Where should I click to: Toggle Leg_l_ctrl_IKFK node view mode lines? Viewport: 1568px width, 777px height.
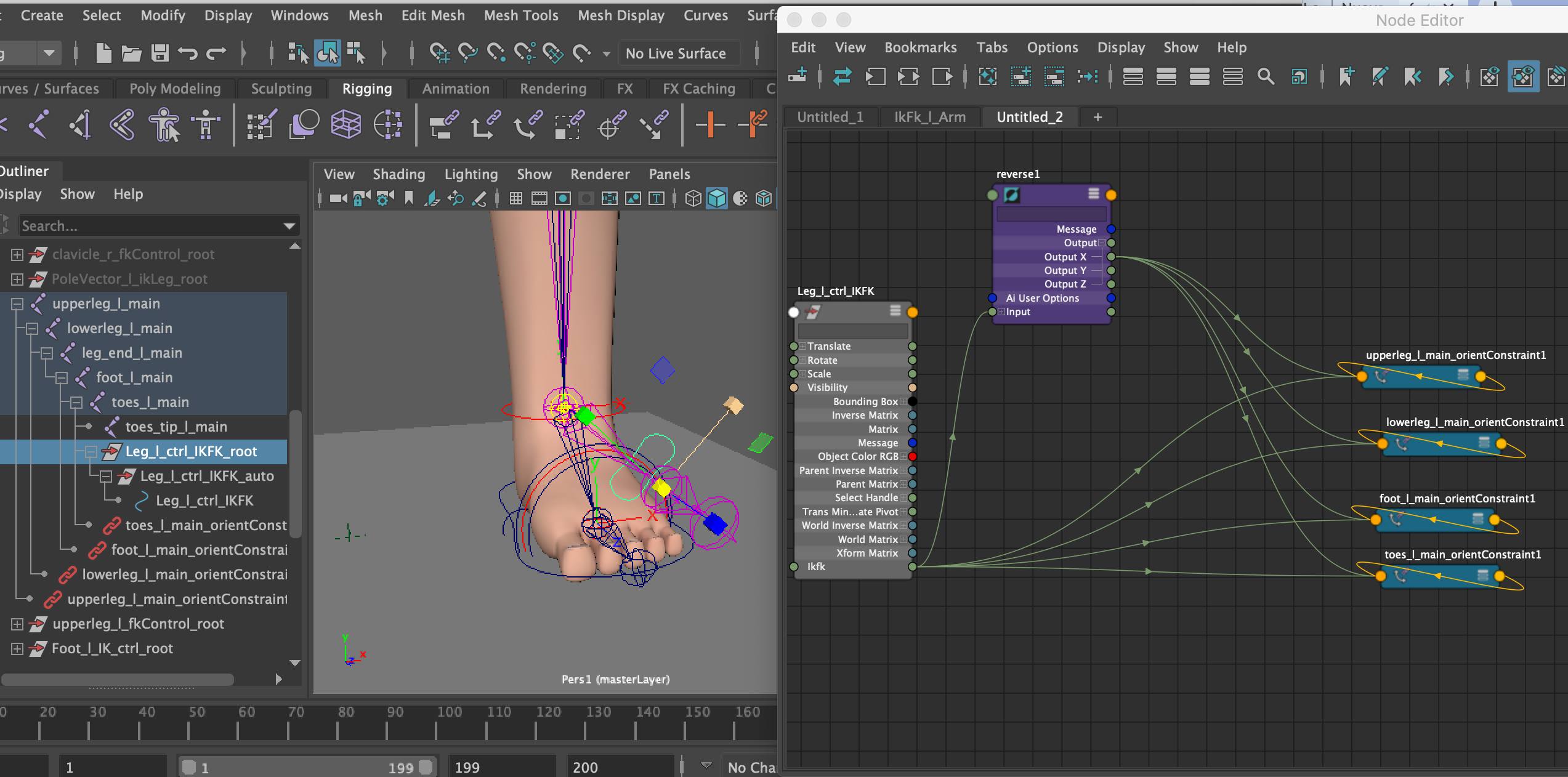tap(895, 311)
